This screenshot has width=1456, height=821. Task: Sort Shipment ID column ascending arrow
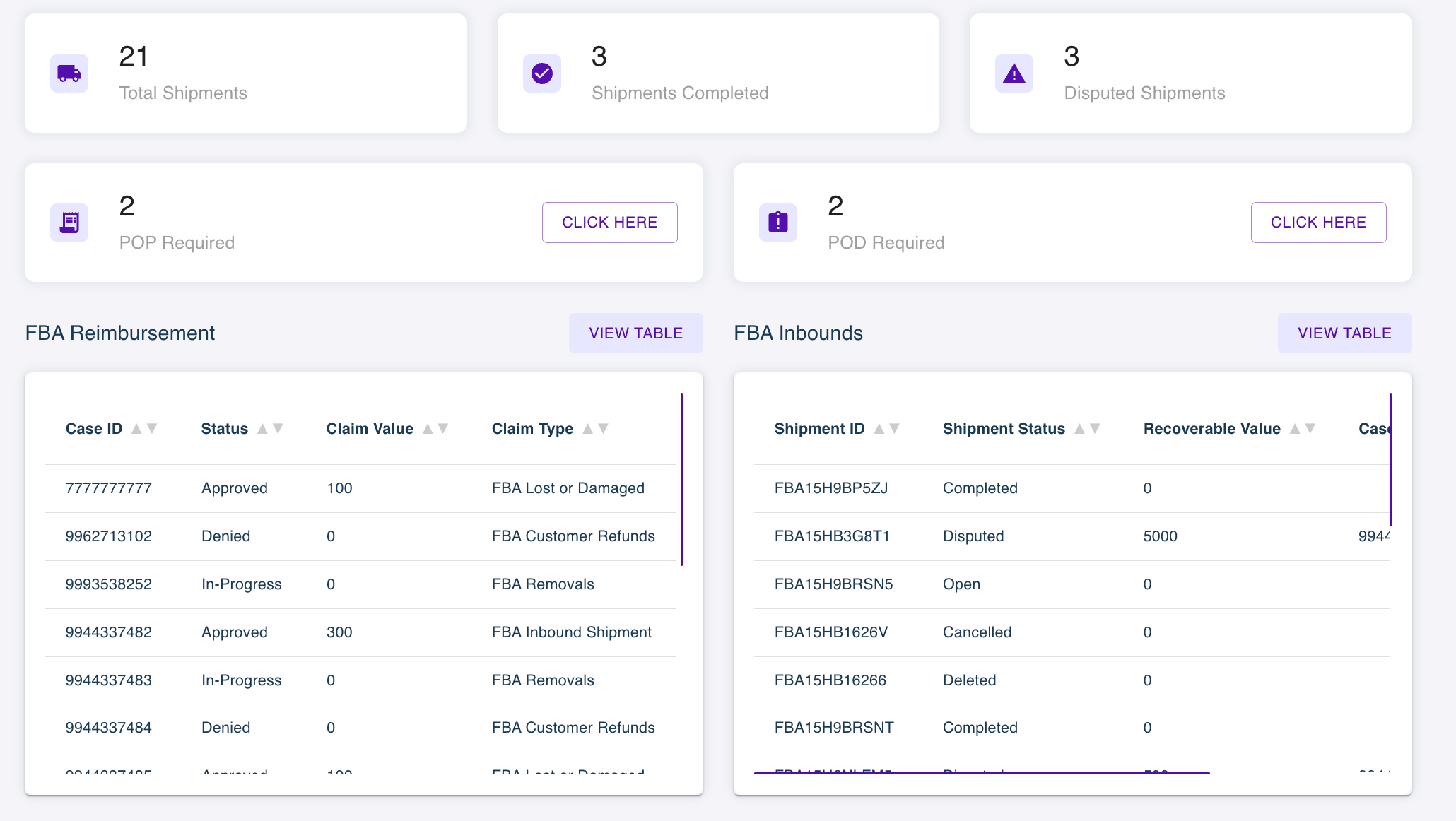[x=879, y=429]
